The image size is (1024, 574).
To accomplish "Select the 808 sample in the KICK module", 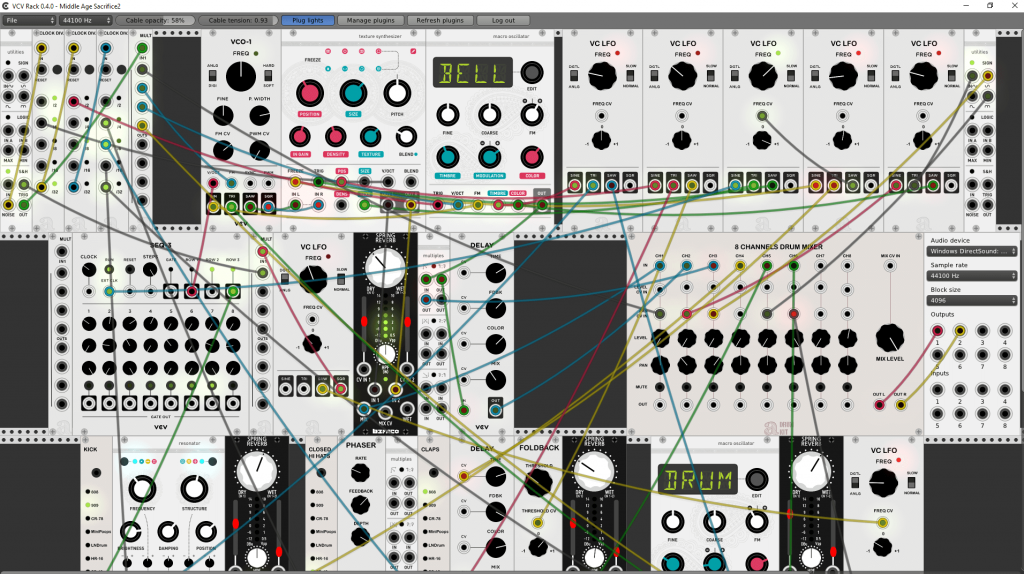I will coord(88,492).
